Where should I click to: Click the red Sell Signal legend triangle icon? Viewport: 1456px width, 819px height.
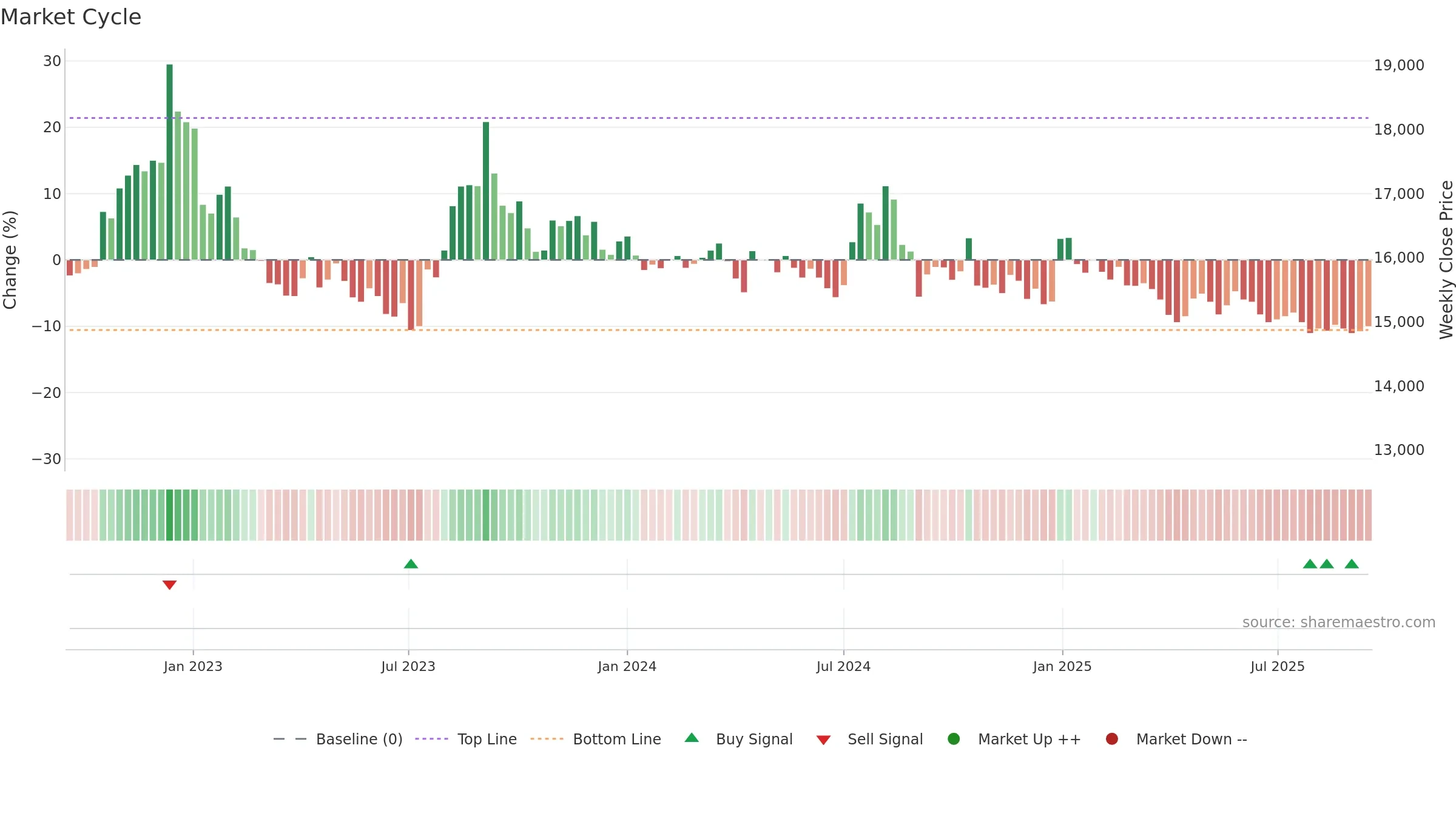coord(823,740)
